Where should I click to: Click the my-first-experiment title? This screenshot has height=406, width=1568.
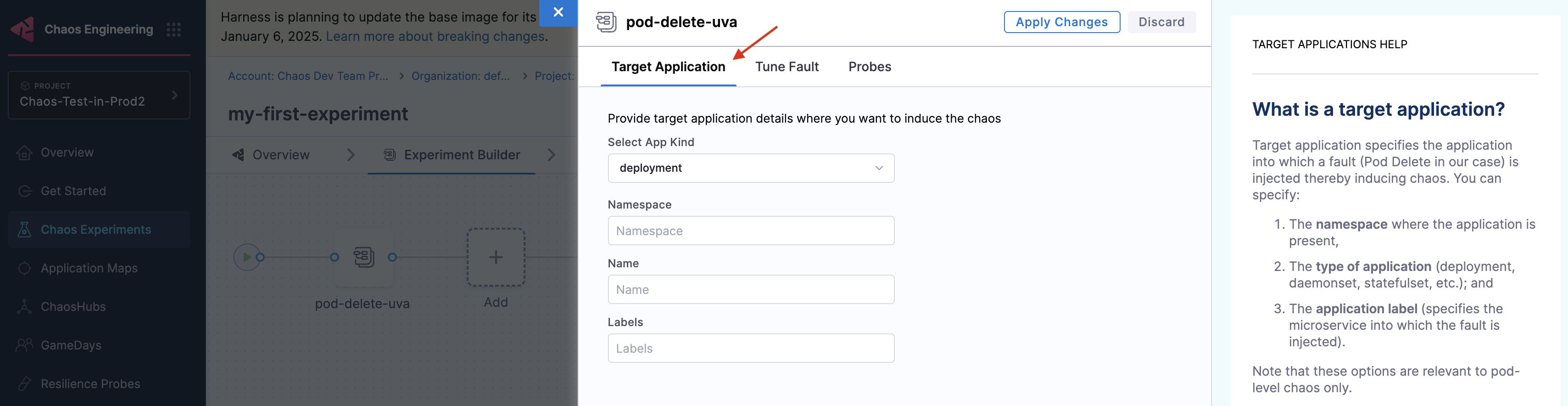318,114
